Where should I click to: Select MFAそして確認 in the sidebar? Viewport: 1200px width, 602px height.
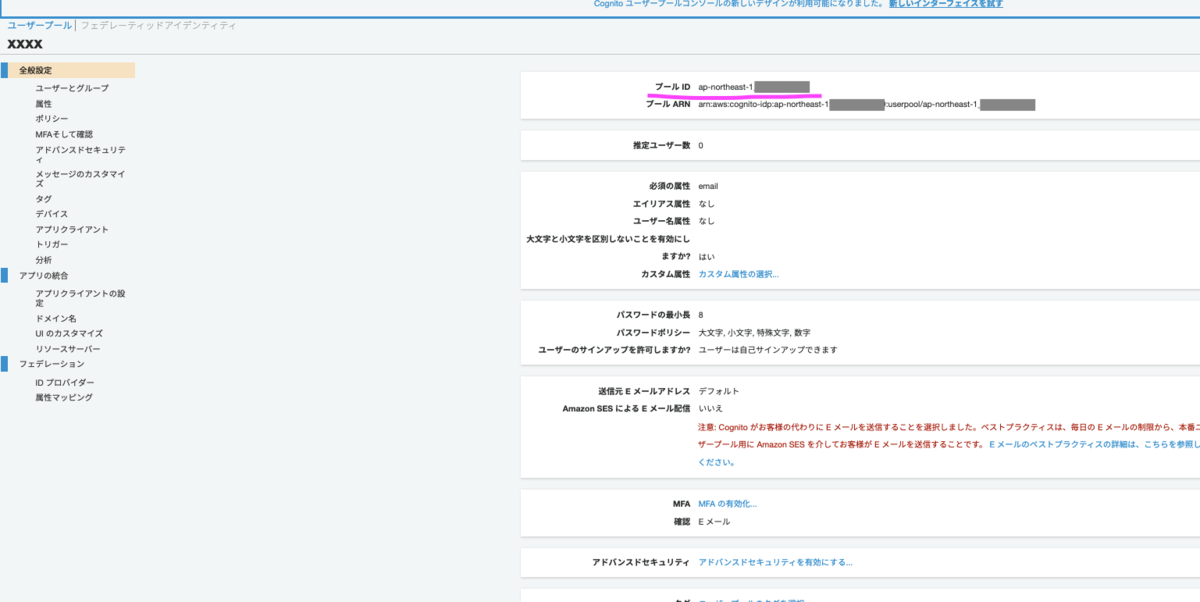coord(64,134)
